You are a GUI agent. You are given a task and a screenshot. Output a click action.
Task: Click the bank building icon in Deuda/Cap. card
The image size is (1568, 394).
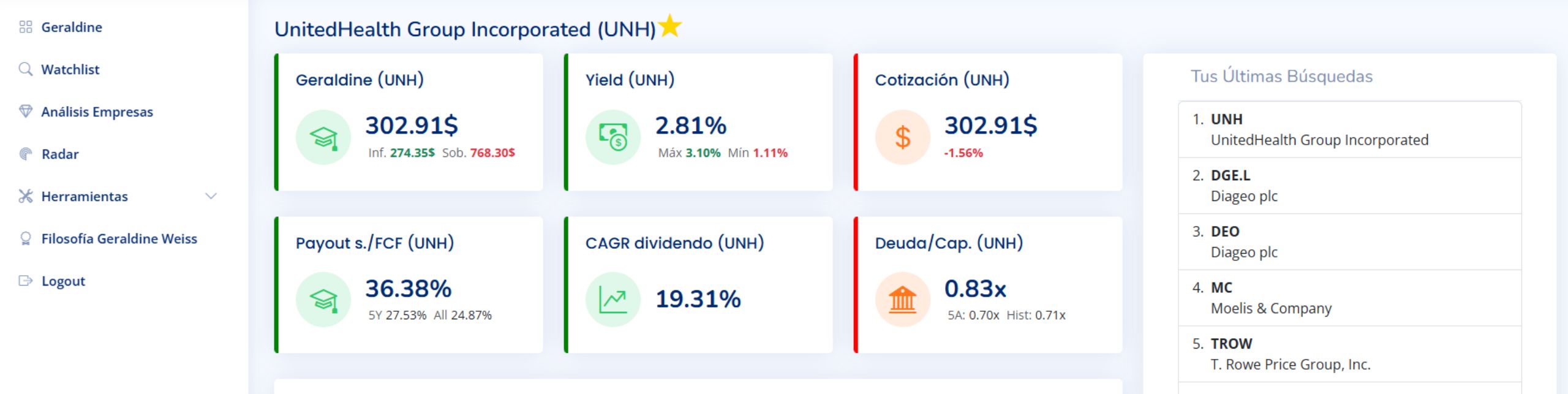902,300
